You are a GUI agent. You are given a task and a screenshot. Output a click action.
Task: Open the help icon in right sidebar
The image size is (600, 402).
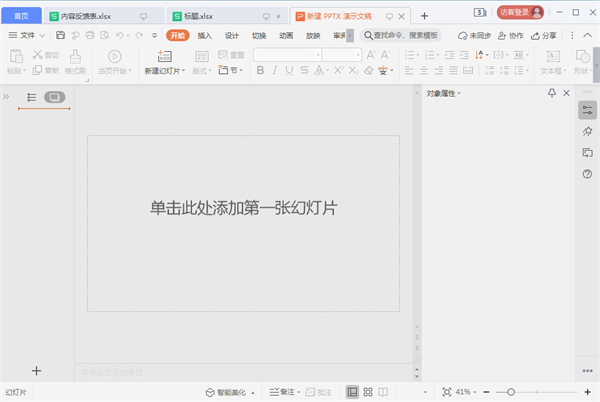coord(587,174)
